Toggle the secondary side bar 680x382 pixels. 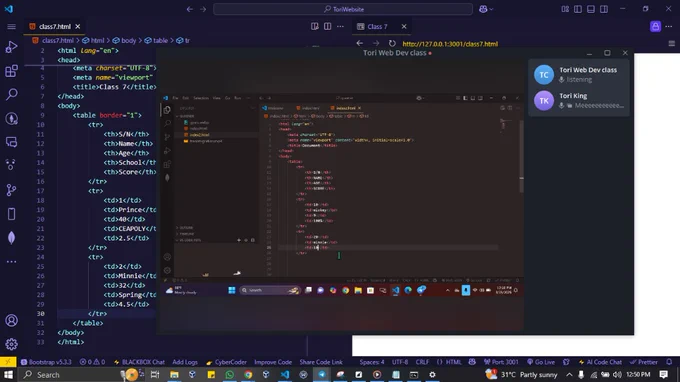click(604, 9)
